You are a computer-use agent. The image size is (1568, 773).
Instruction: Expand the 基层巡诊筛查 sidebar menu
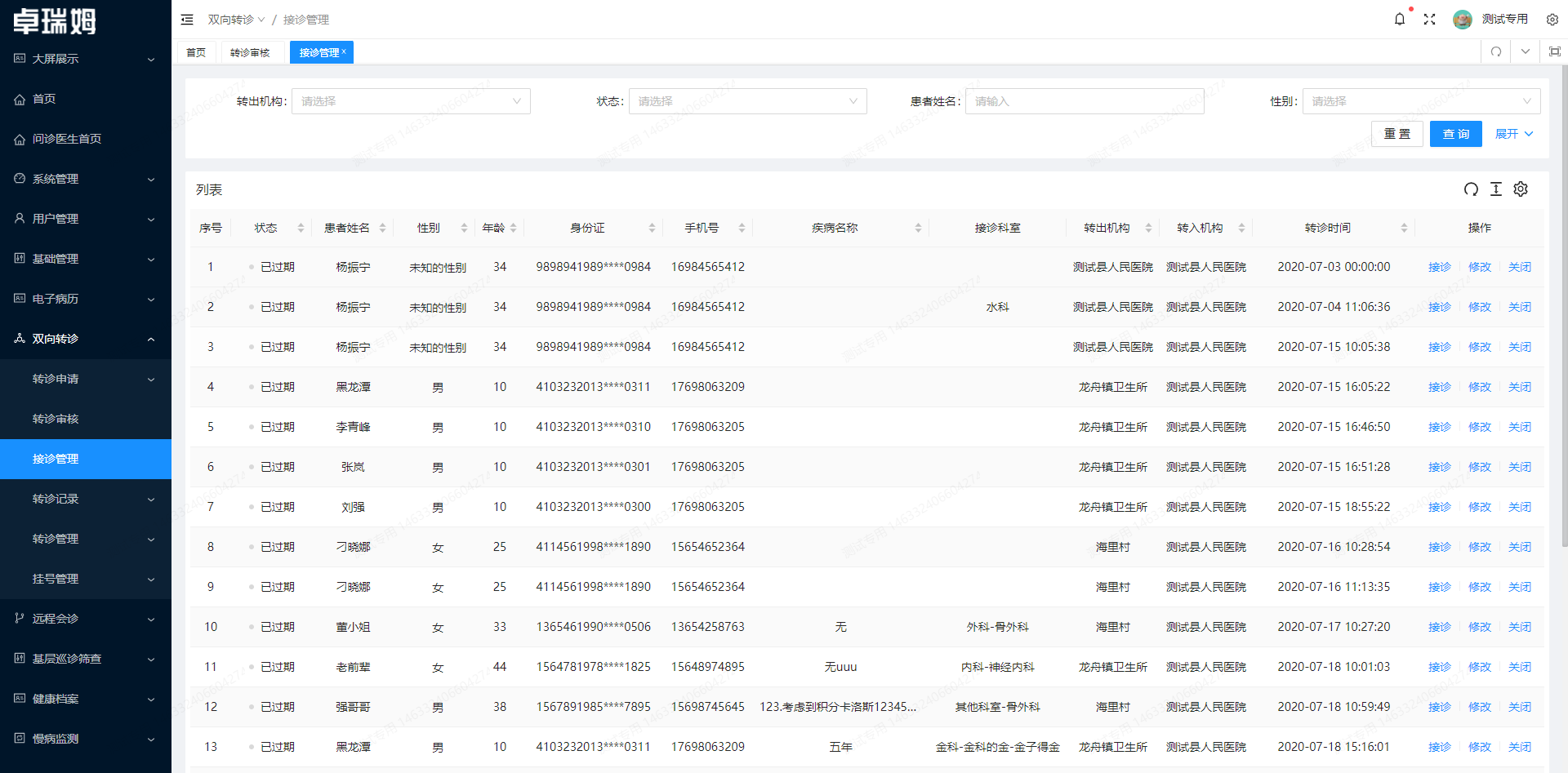coord(86,659)
